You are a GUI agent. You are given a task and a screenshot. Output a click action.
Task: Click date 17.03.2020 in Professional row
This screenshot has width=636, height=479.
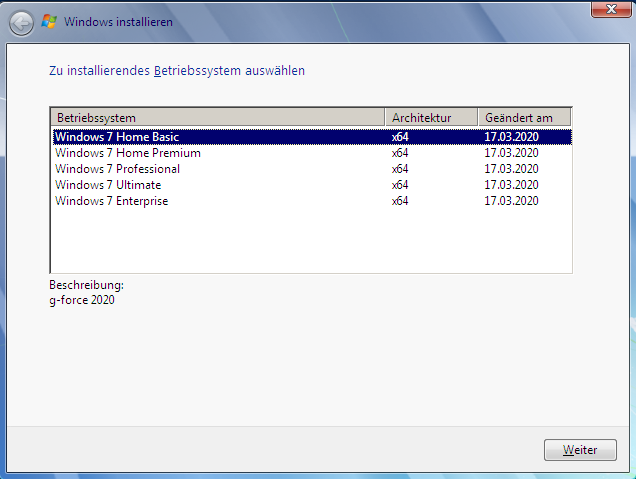click(511, 169)
